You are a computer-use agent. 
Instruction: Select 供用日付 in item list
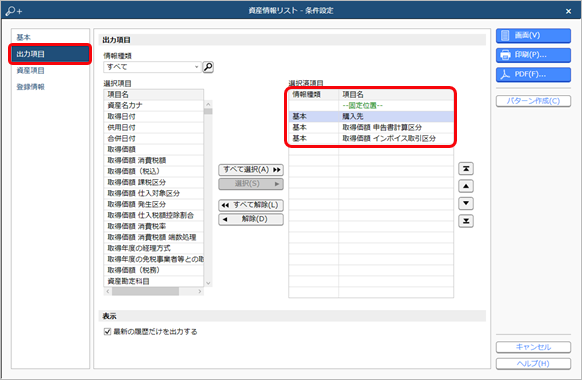point(154,128)
